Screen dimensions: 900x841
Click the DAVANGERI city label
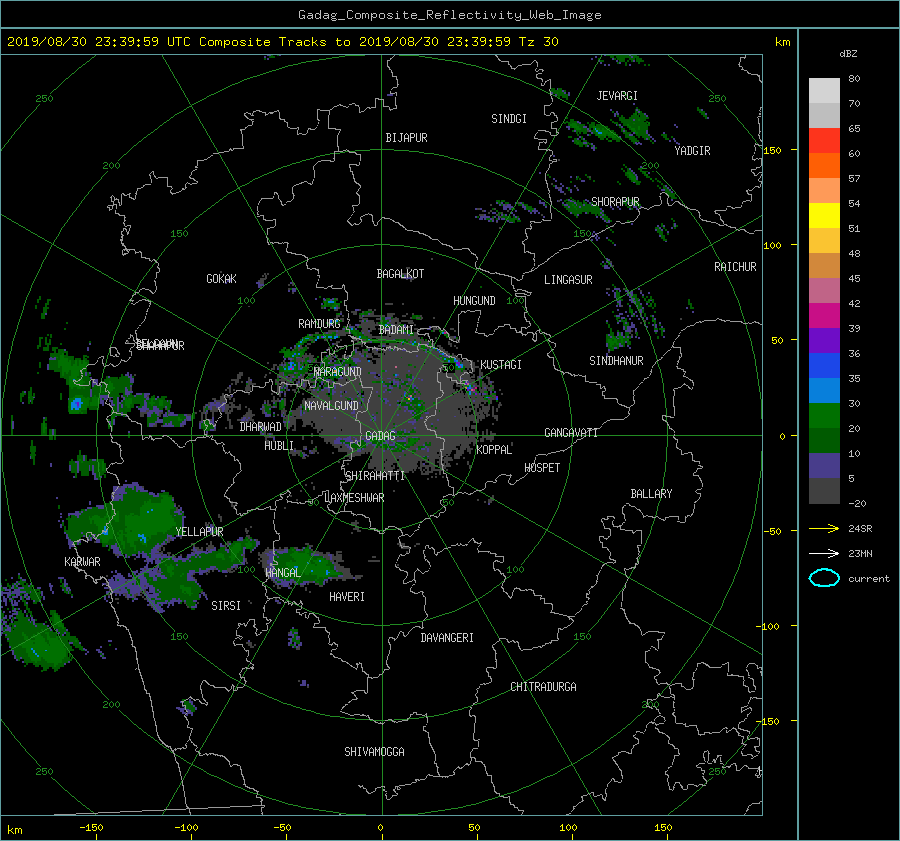click(x=447, y=638)
